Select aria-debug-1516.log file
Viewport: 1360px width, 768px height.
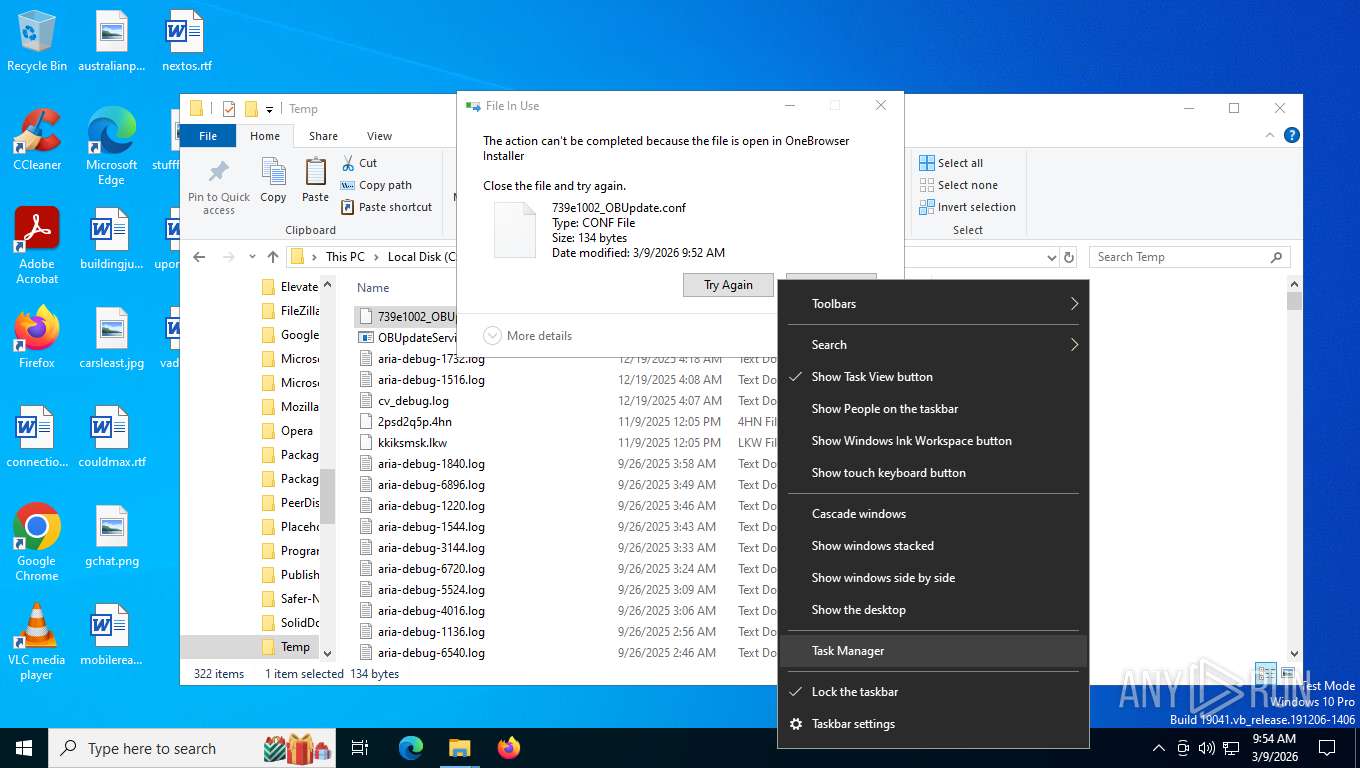tap(431, 380)
